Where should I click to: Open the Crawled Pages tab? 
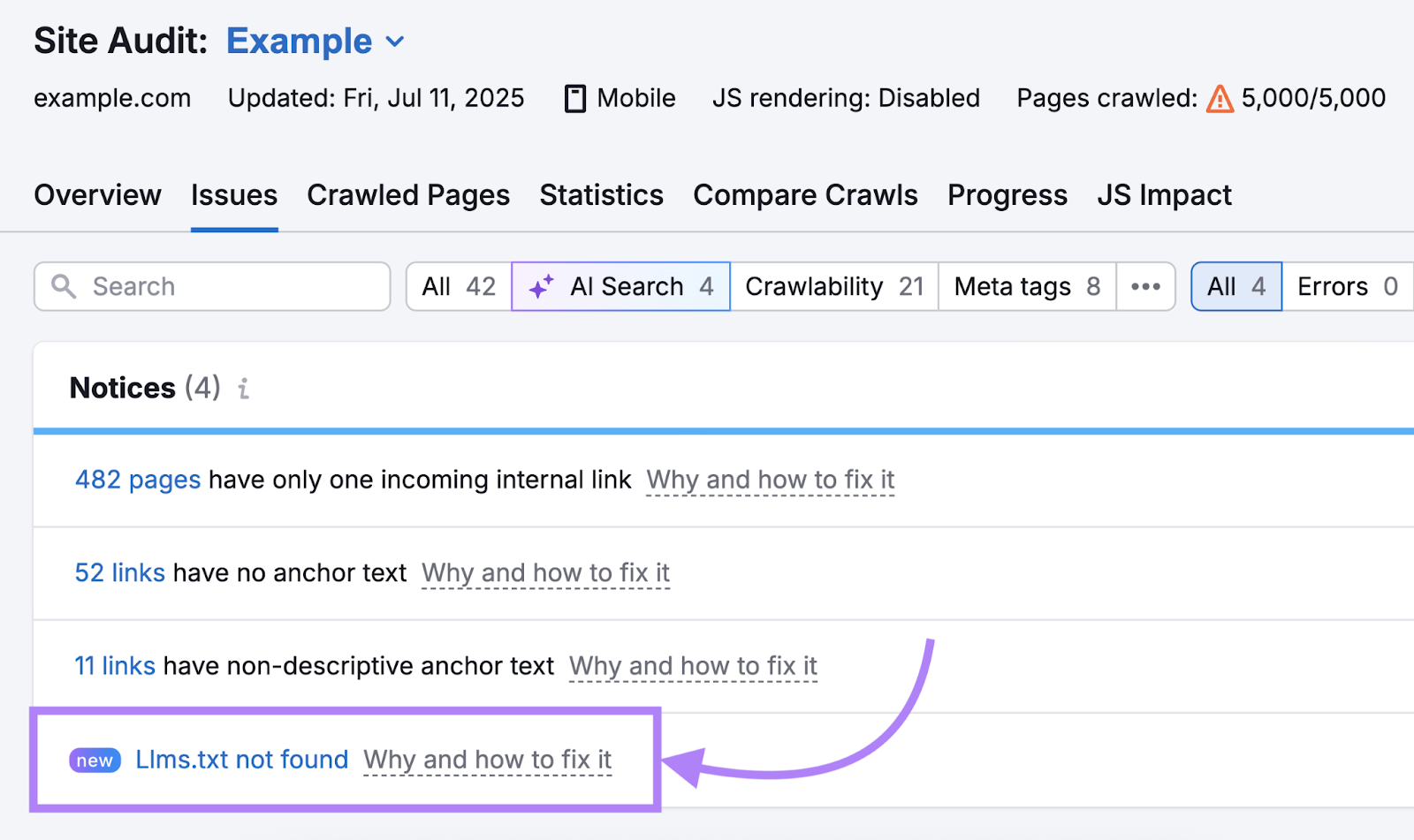tap(408, 195)
